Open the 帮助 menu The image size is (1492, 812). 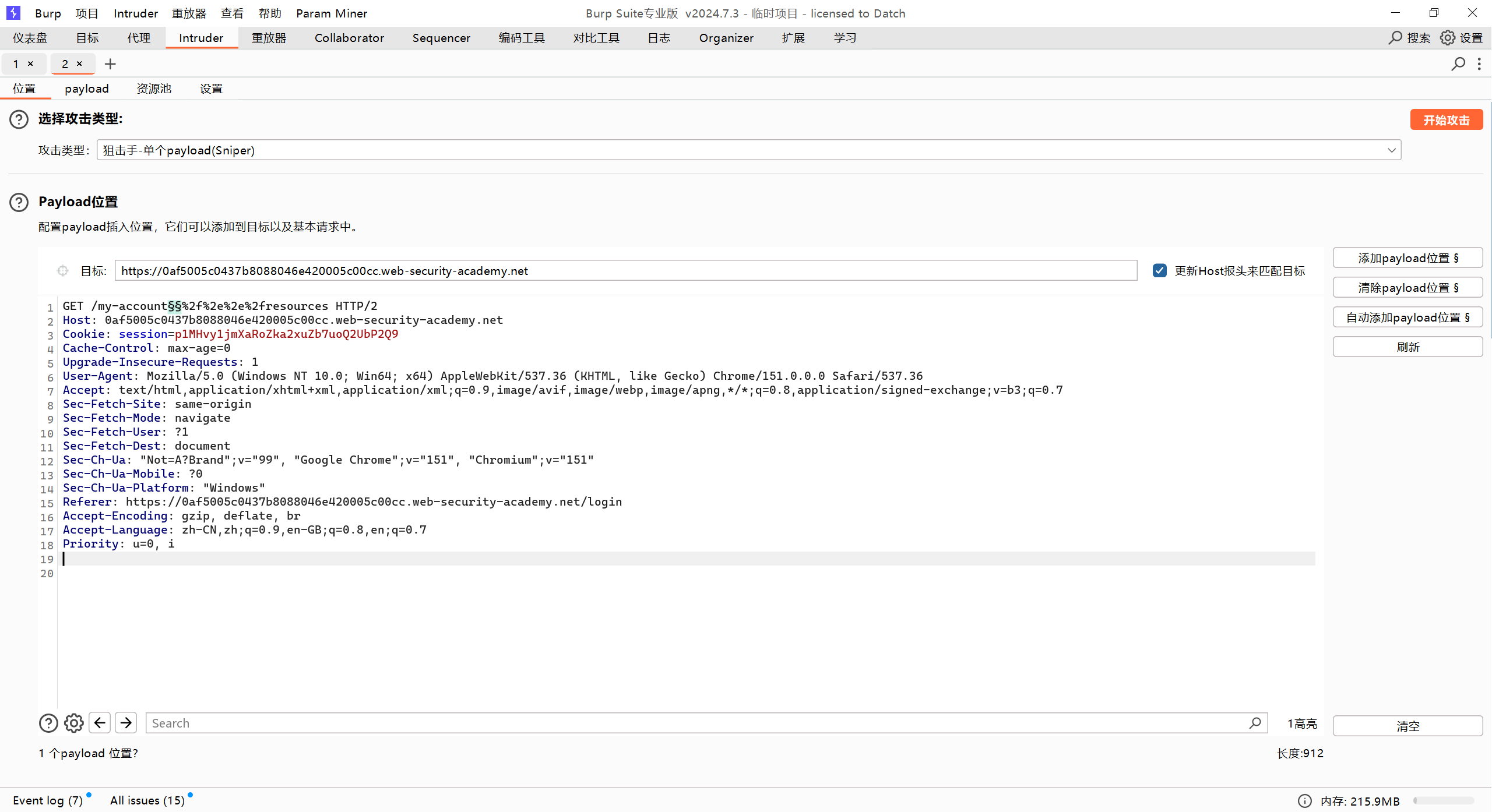[x=270, y=13]
